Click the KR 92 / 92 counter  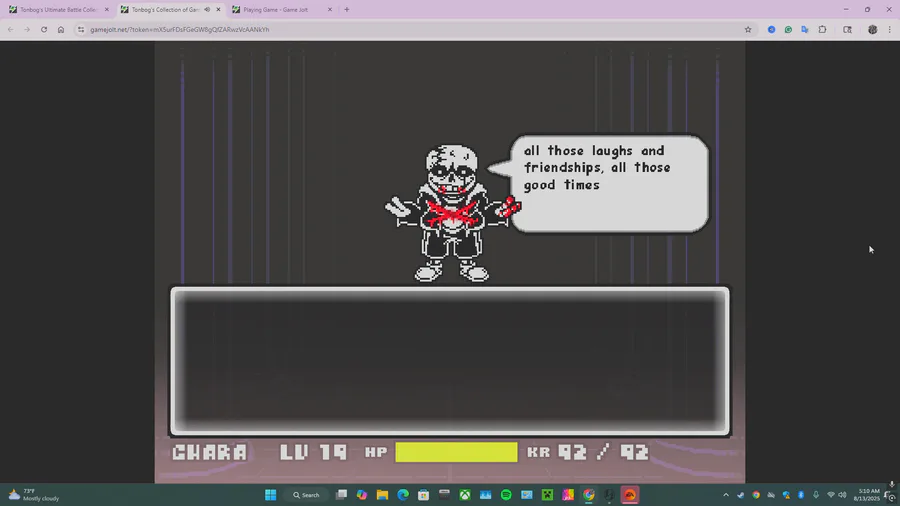pos(588,452)
